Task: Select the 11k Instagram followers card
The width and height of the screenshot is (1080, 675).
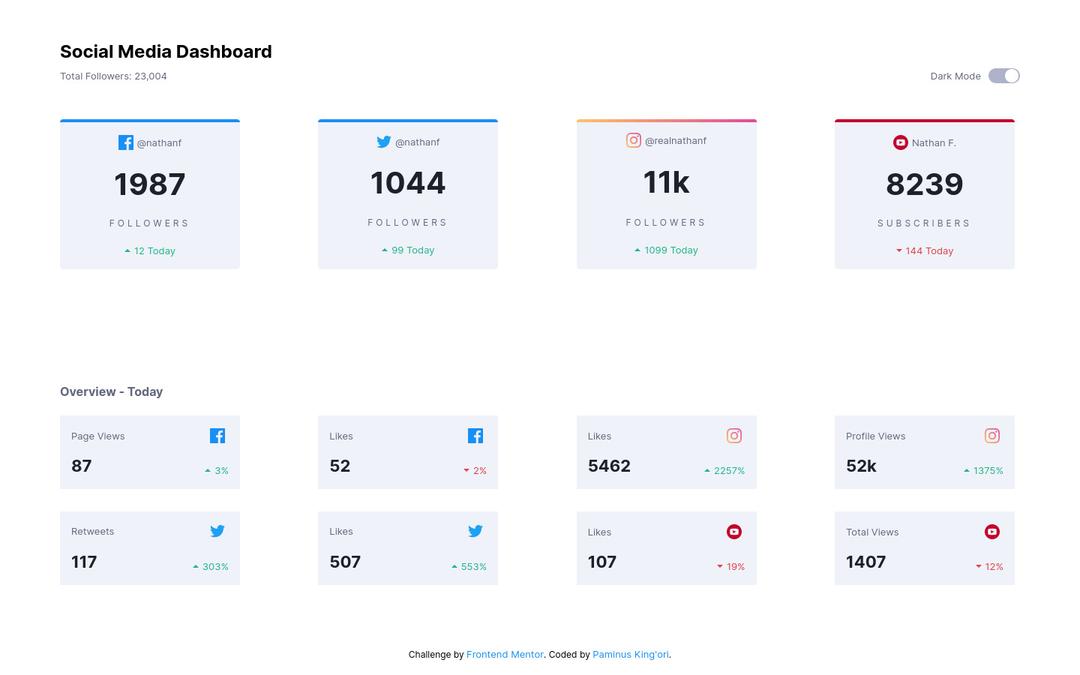Action: [666, 195]
